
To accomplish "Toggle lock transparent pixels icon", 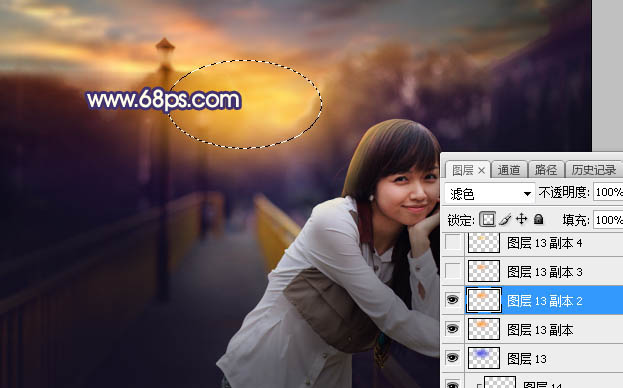I will [488, 219].
